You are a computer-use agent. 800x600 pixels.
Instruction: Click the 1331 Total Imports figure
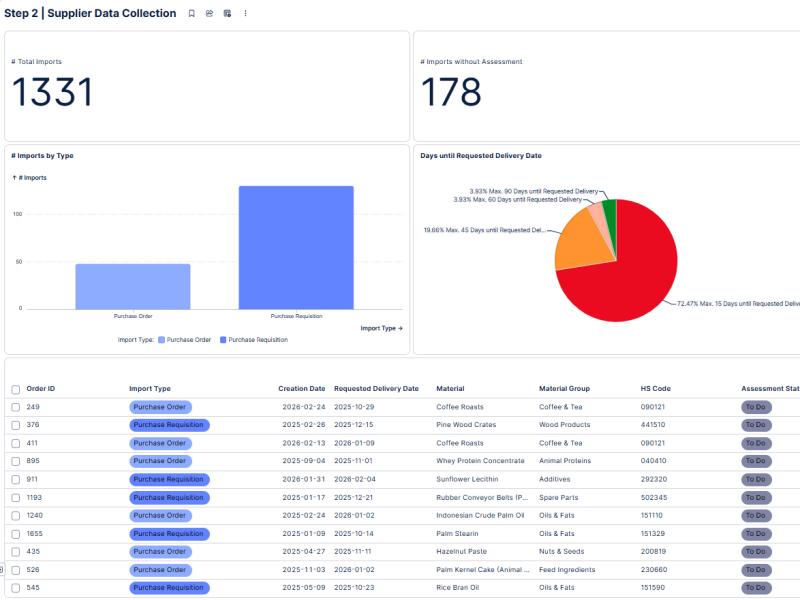[52, 92]
